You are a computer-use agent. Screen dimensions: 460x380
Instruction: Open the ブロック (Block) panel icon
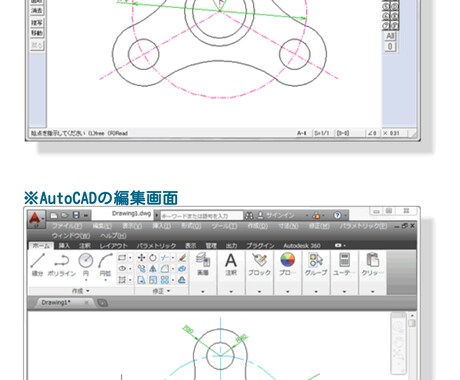pos(259,260)
